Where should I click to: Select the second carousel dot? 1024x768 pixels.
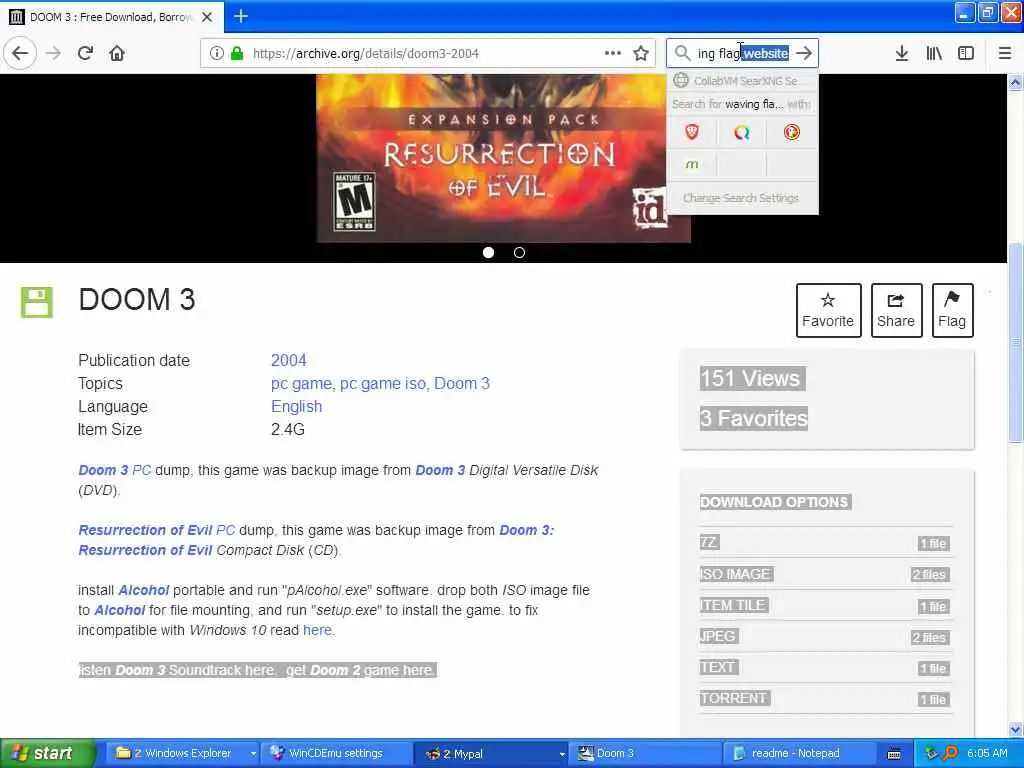coord(519,252)
